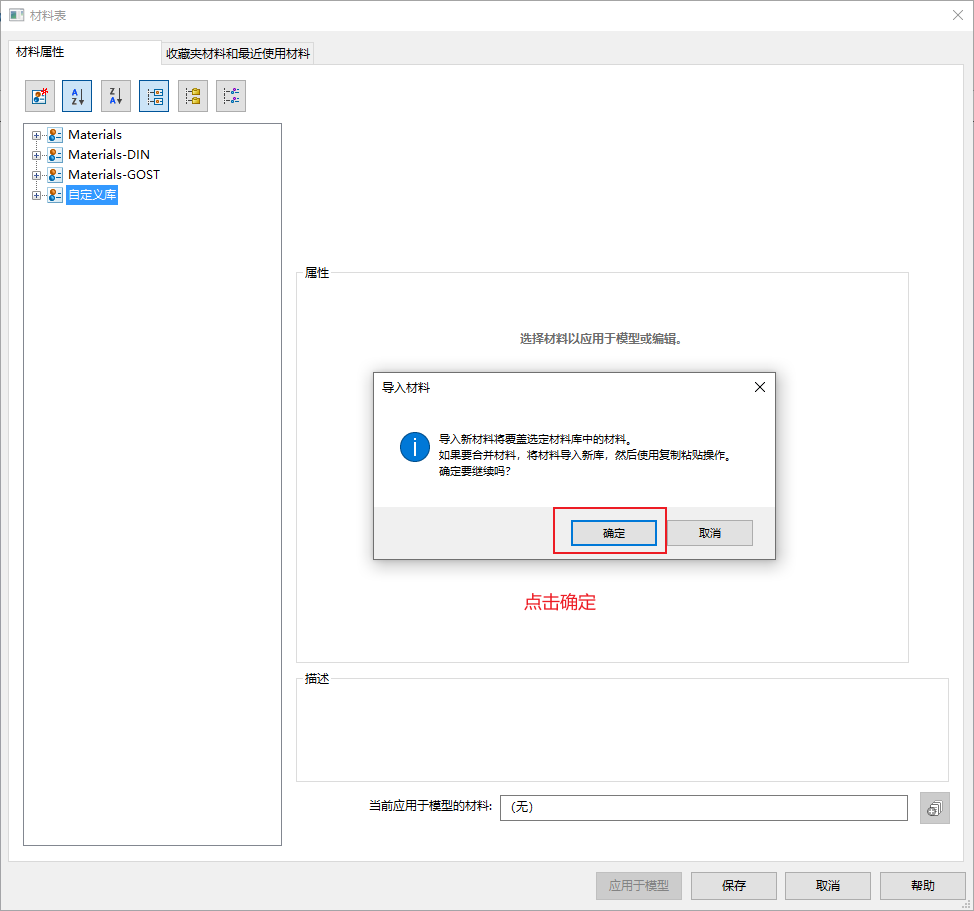Click the 当前应用于模型的材料 label

point(430,806)
